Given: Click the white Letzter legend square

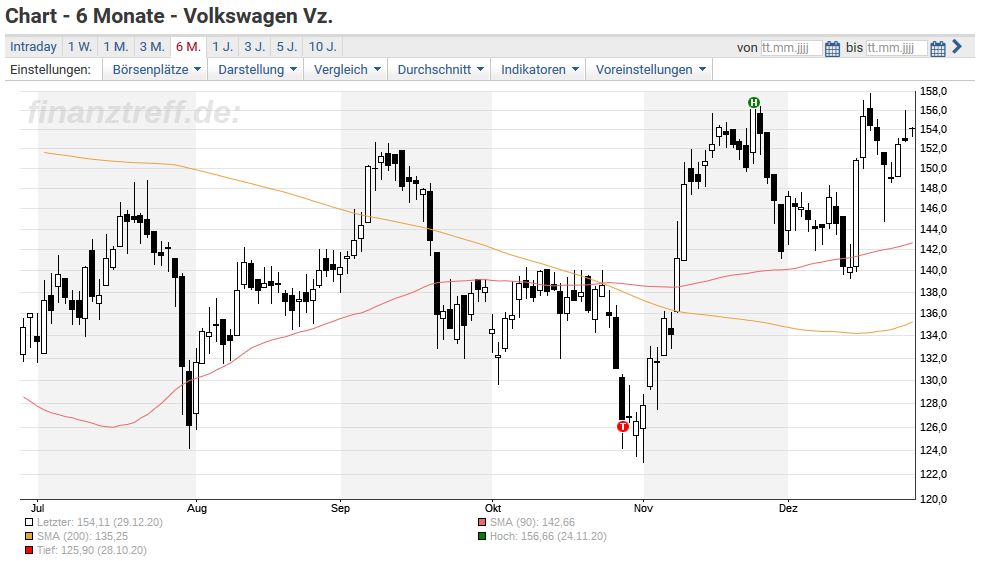Looking at the screenshot, I should (27, 522).
